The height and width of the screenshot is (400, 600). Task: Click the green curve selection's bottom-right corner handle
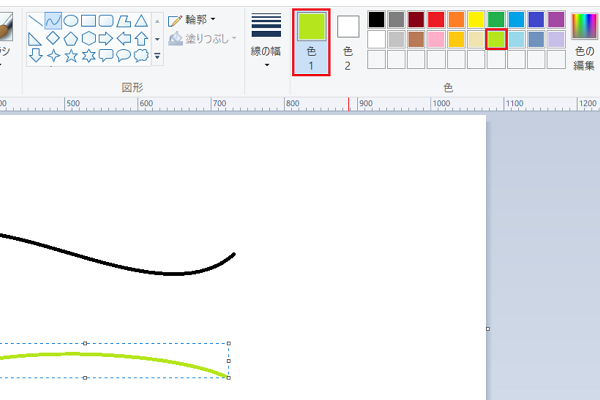[x=229, y=378]
